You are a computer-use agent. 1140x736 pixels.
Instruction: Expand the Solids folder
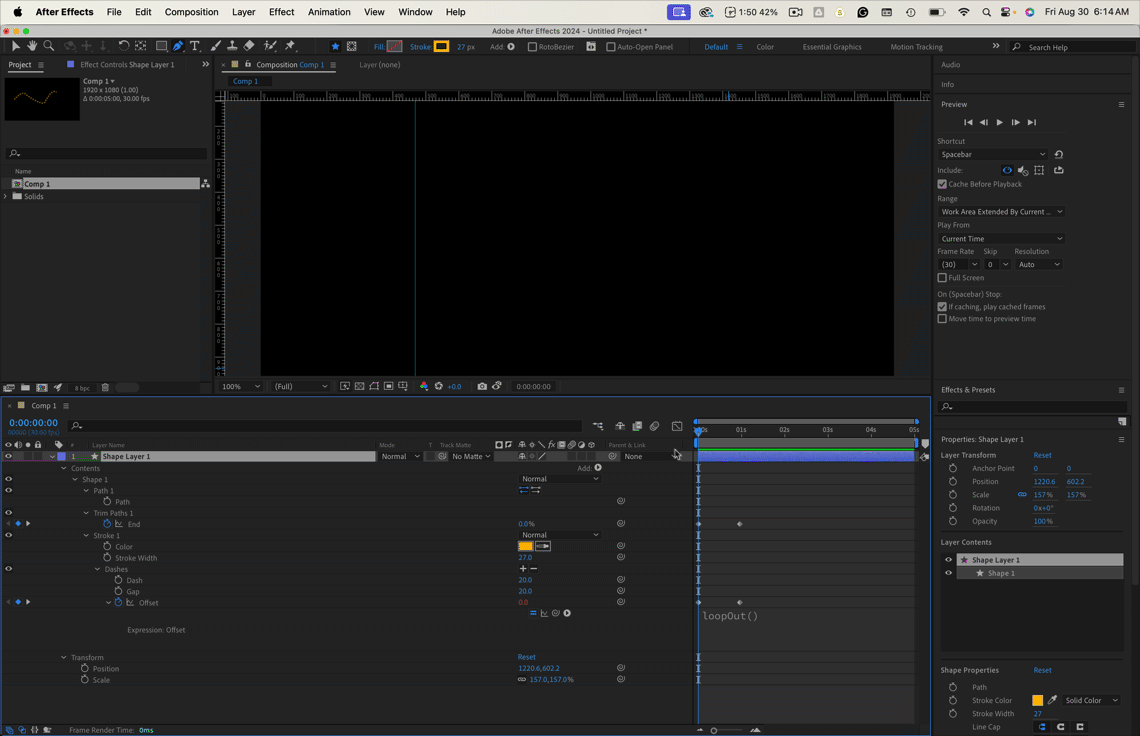coord(6,196)
